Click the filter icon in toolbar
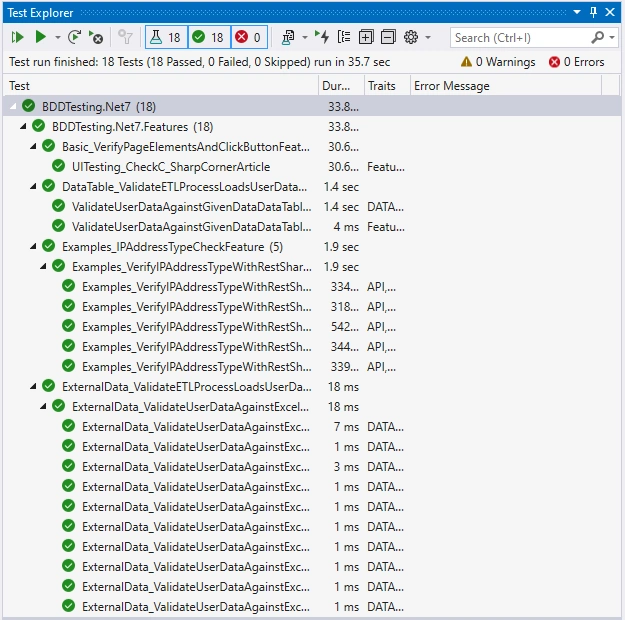625x620 pixels. (x=126, y=37)
